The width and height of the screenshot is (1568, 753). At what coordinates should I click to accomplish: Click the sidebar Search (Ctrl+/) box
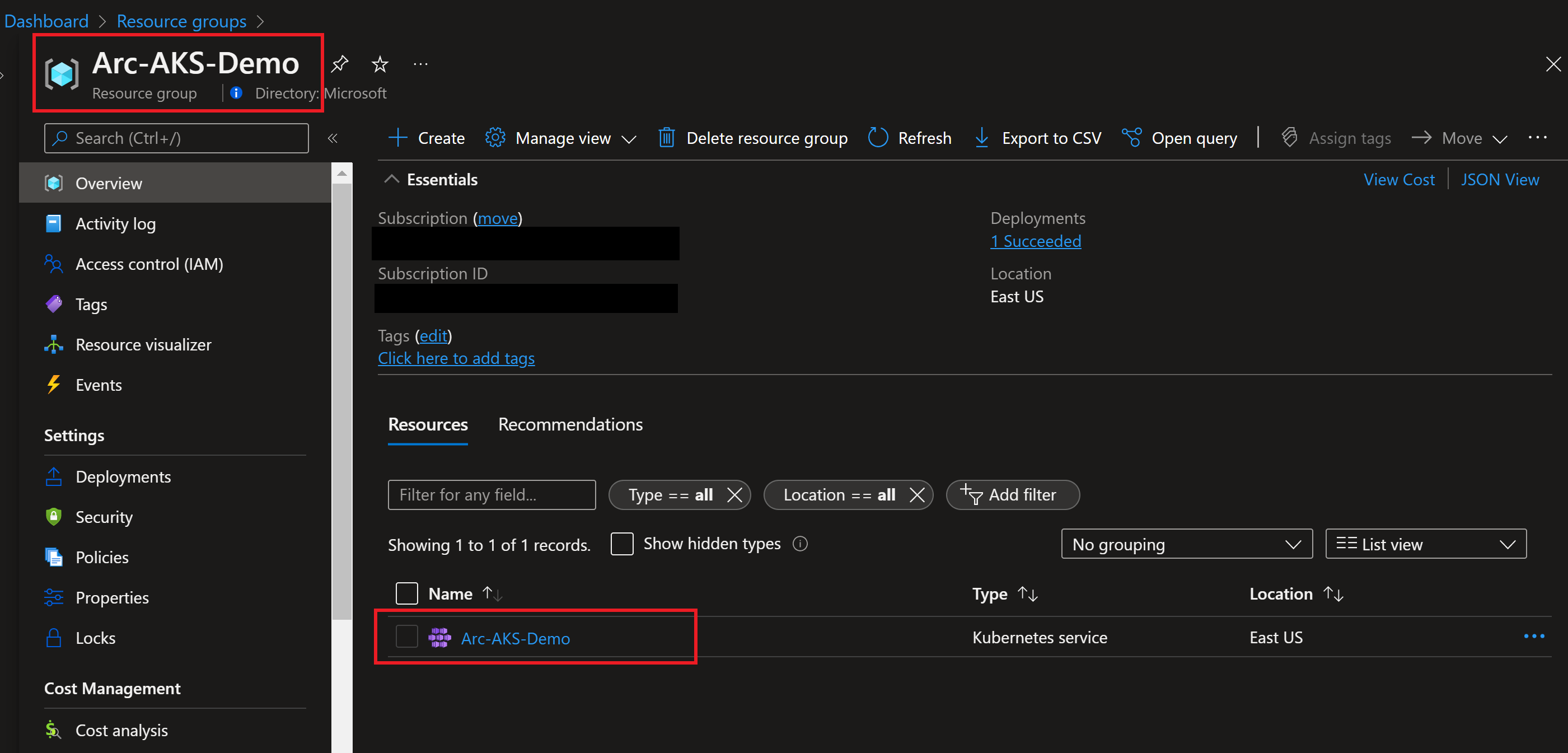[176, 138]
